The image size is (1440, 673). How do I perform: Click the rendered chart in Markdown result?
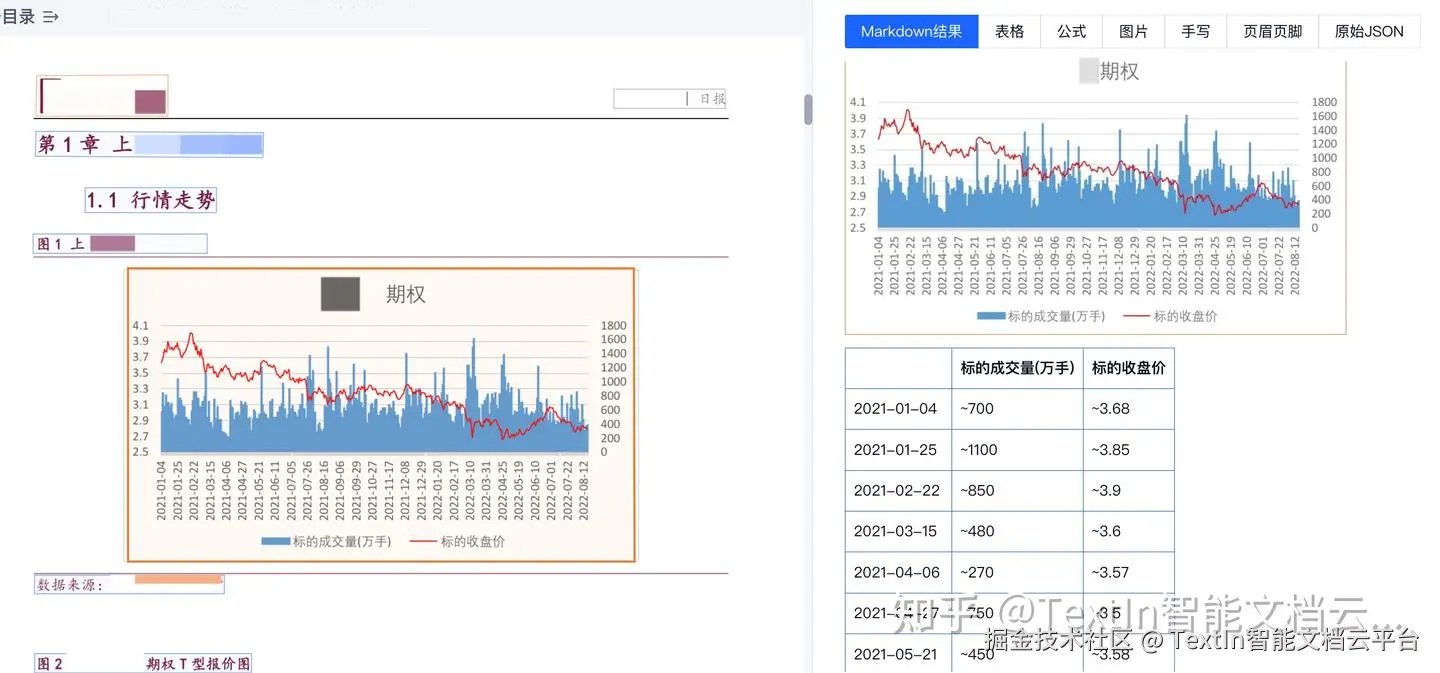(x=1095, y=197)
